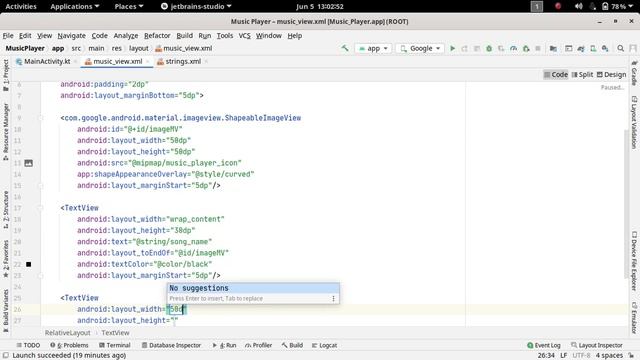Open the jetbrains-studio app menu
The height and width of the screenshot is (360, 640).
point(196,6)
